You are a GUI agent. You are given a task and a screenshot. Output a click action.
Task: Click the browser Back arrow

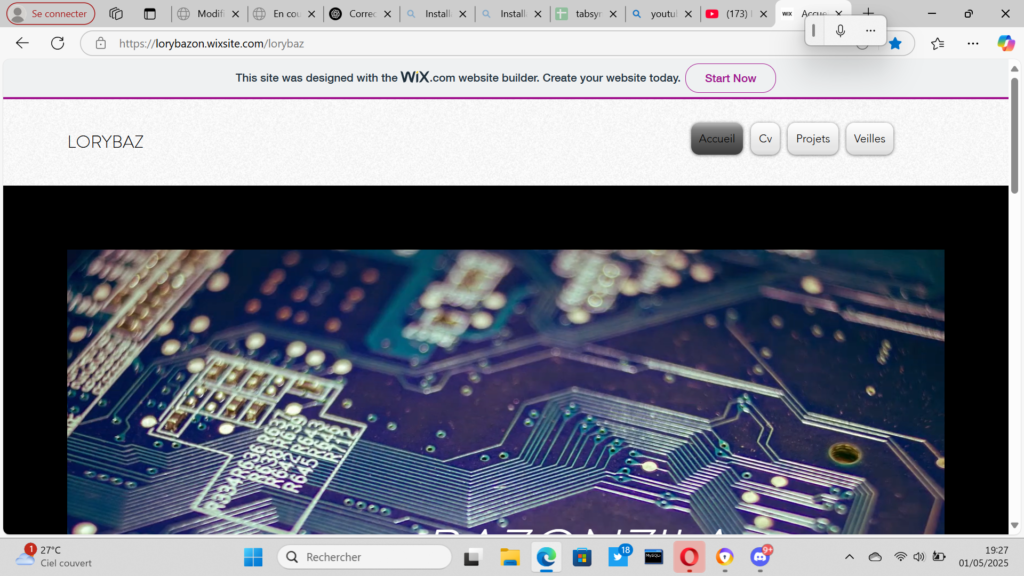tap(22, 43)
